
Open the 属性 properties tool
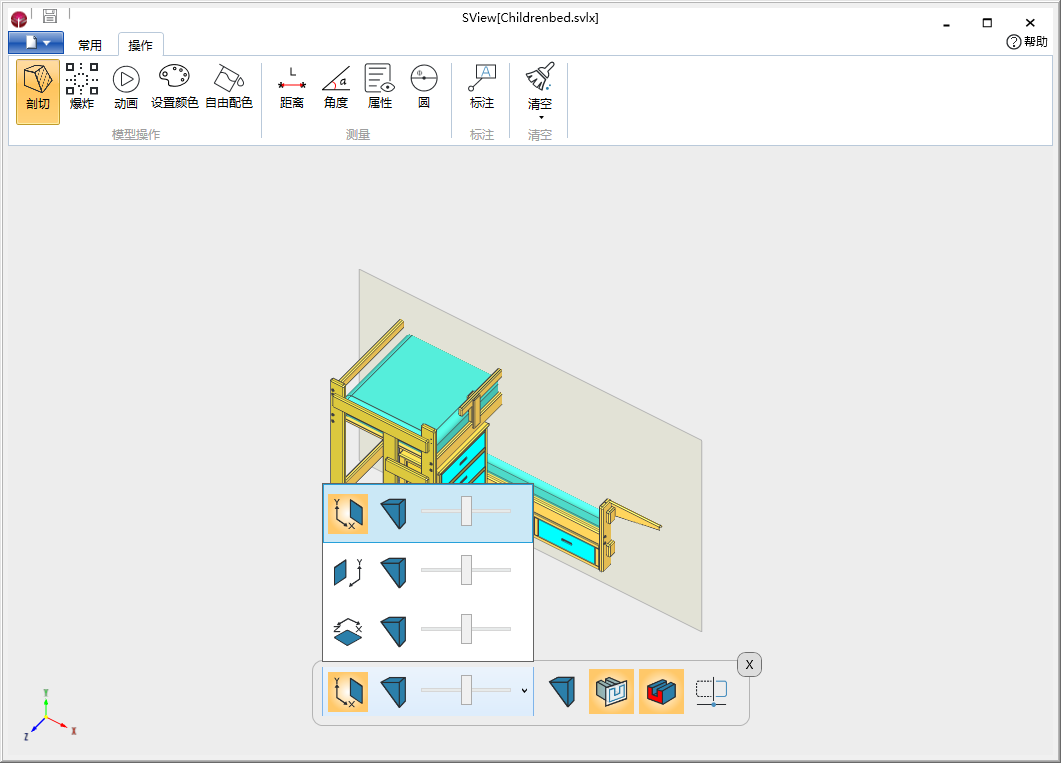[380, 87]
